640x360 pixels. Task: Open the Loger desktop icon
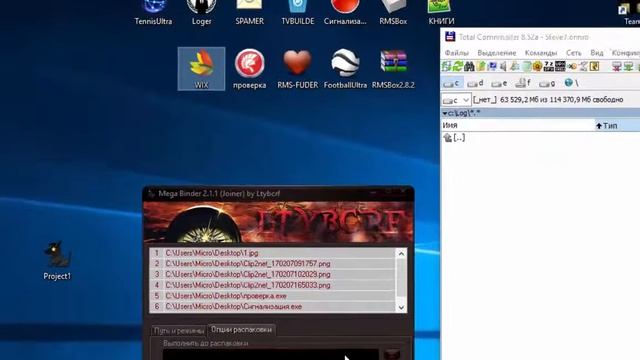(201, 12)
